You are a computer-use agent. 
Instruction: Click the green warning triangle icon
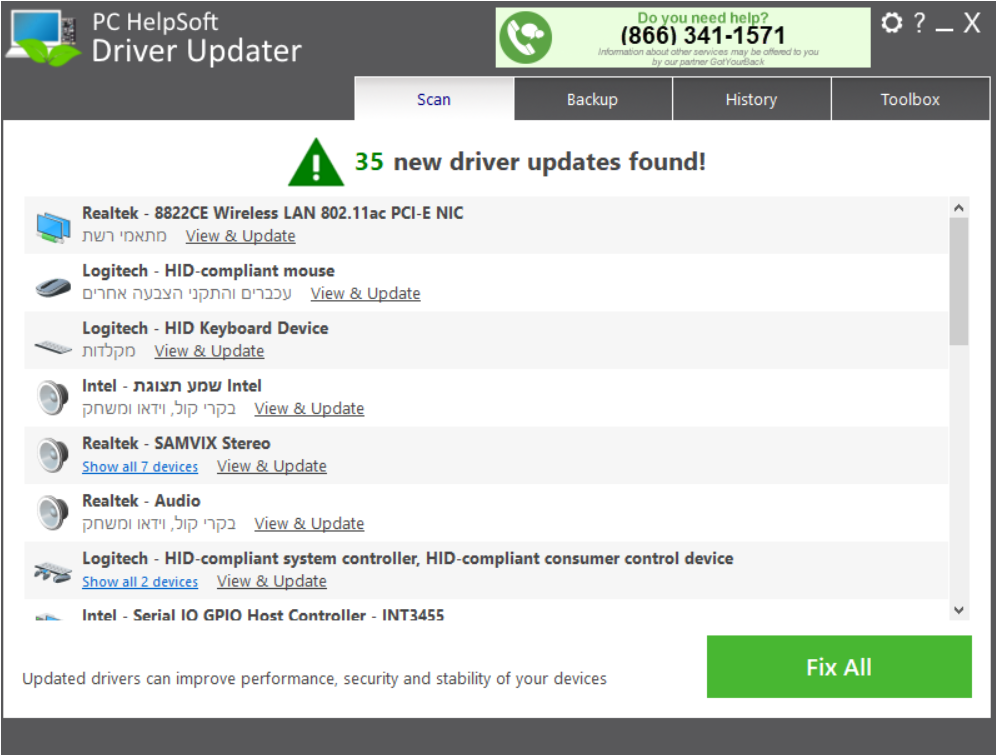pyautogui.click(x=316, y=162)
